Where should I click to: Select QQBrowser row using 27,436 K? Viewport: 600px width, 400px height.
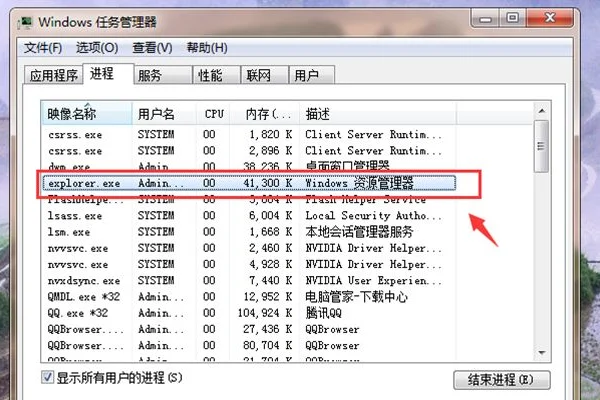(x=249, y=329)
